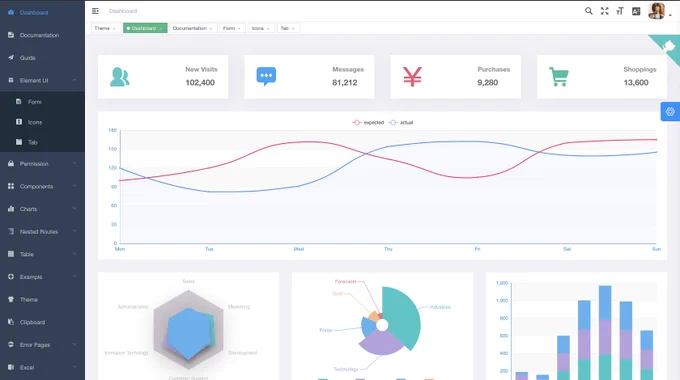This screenshot has height=380, width=680.
Task: Open the blue settings gear panel button
Action: click(x=670, y=111)
